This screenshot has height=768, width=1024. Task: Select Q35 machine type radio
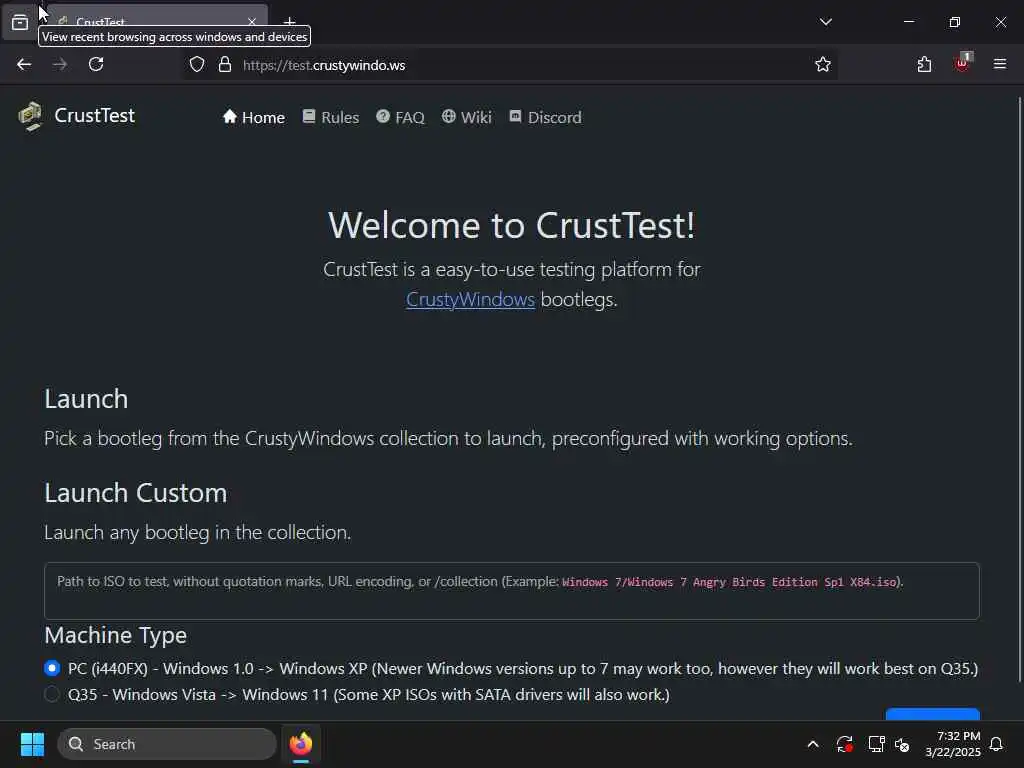point(52,694)
